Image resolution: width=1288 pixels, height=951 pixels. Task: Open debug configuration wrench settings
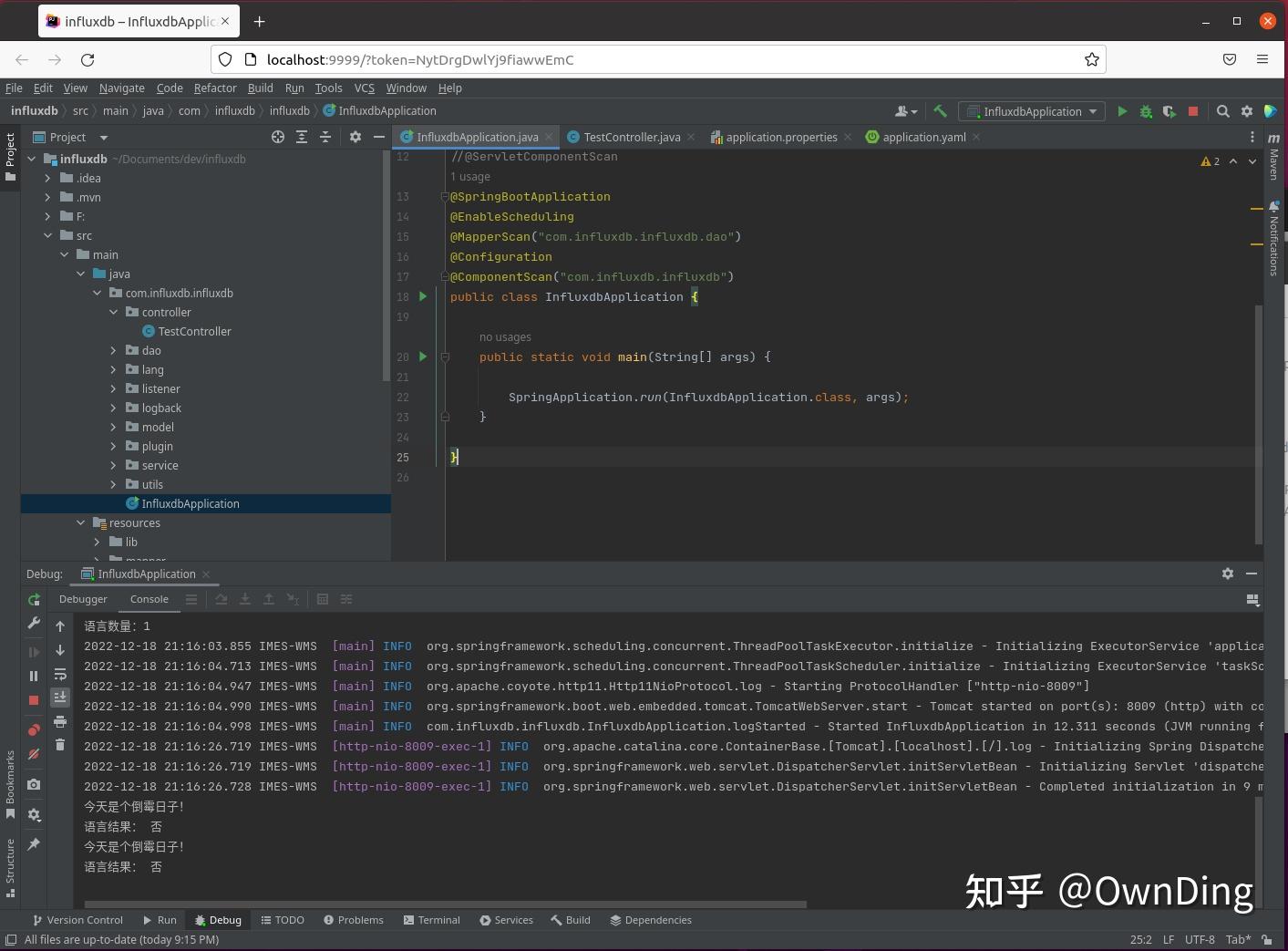(x=34, y=623)
